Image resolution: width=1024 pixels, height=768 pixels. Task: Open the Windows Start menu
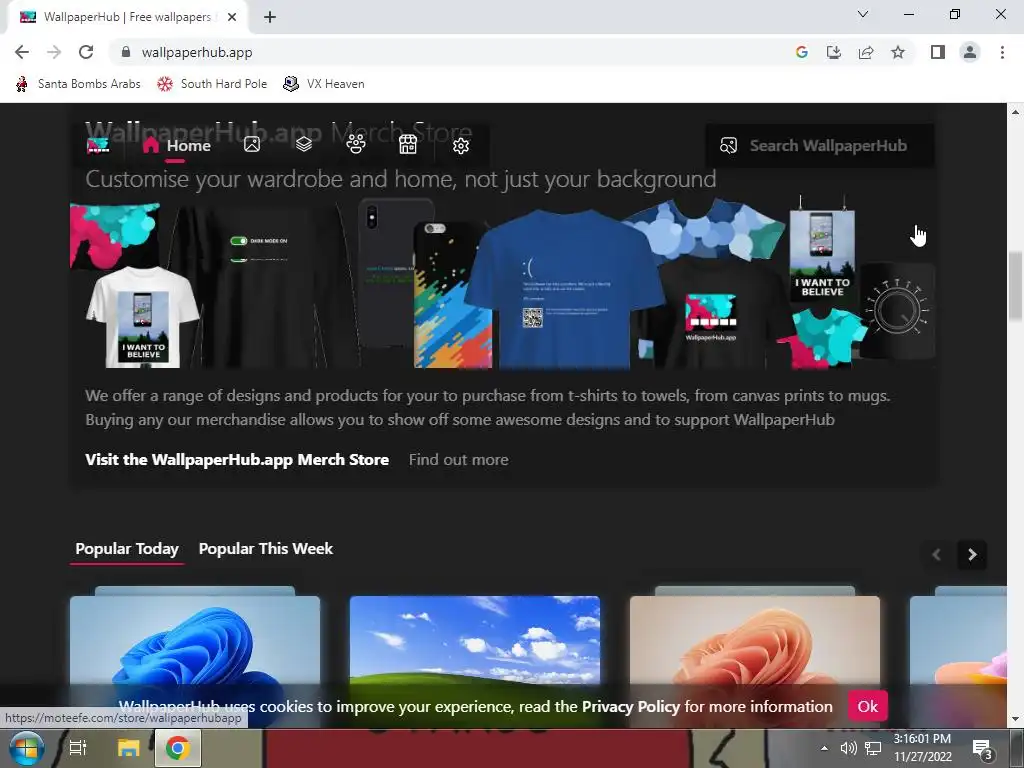click(26, 748)
